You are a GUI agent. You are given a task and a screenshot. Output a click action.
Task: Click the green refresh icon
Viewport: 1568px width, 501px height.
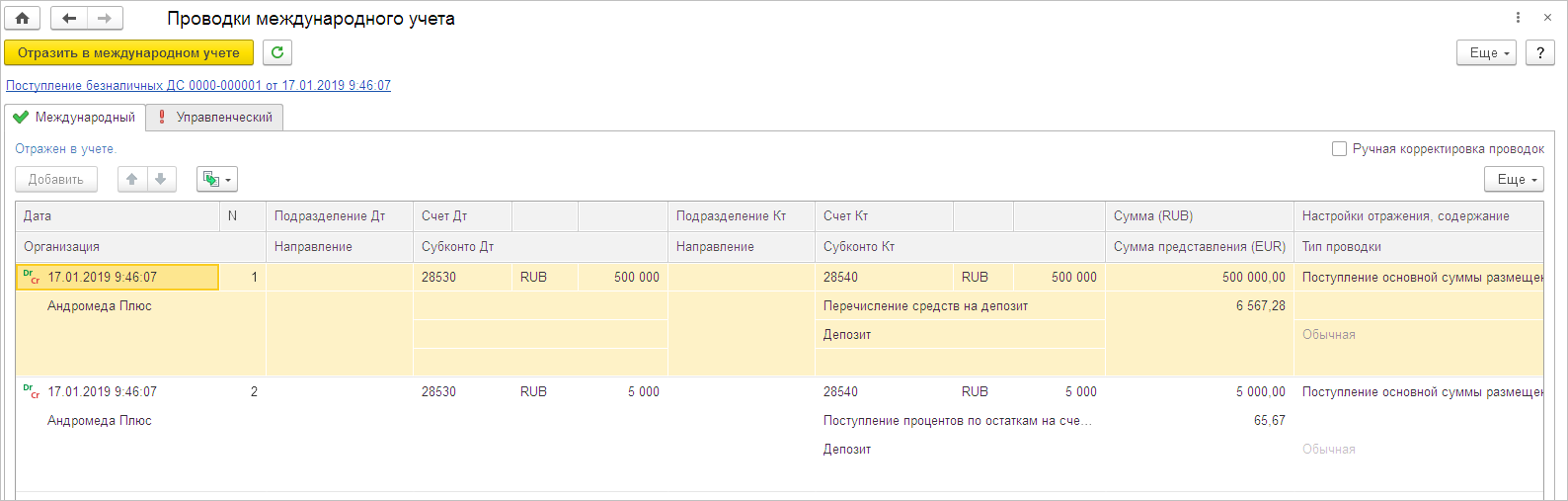[277, 52]
